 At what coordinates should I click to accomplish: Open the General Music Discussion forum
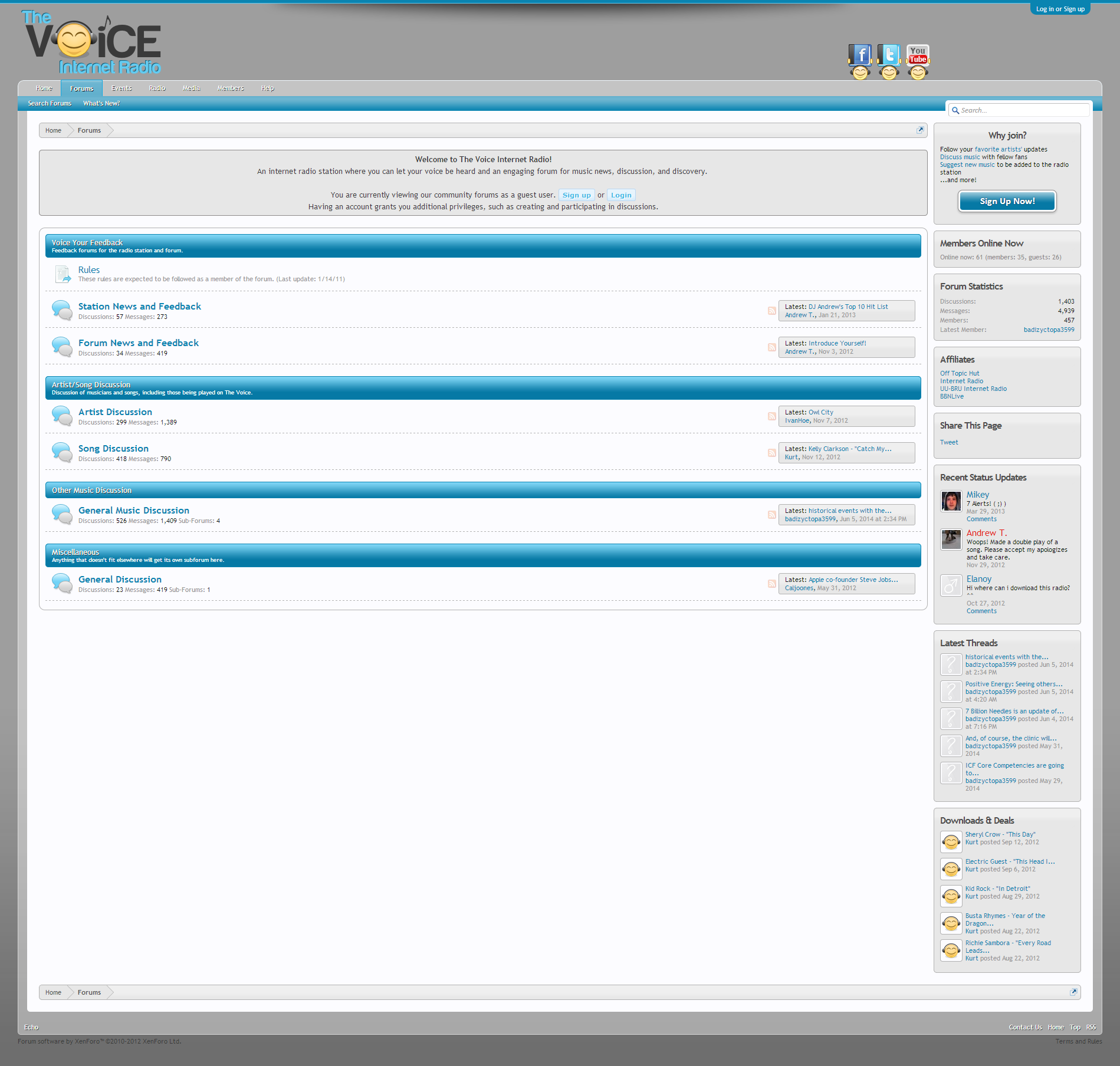click(134, 511)
